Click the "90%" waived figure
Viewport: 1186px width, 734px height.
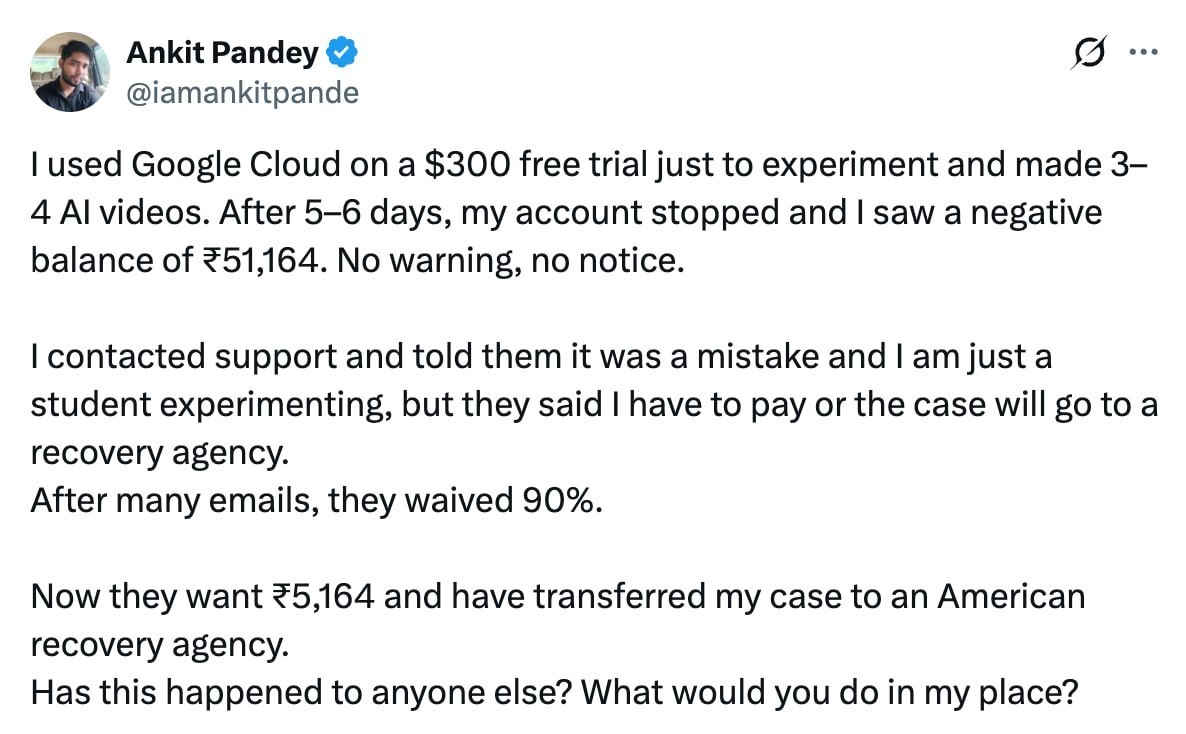[x=562, y=500]
